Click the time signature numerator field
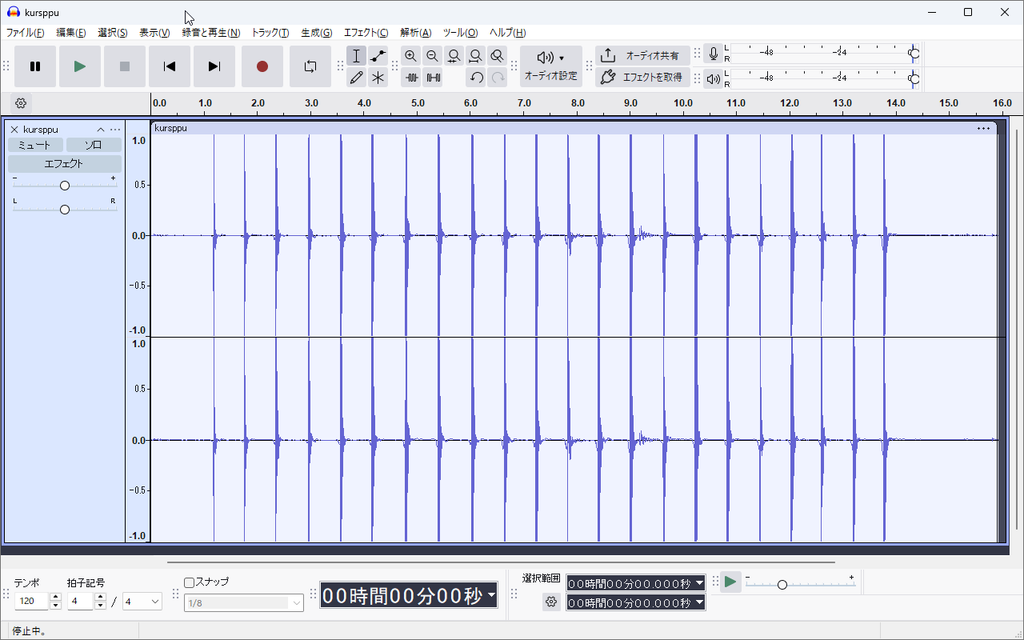The width and height of the screenshot is (1024, 640). (80, 601)
